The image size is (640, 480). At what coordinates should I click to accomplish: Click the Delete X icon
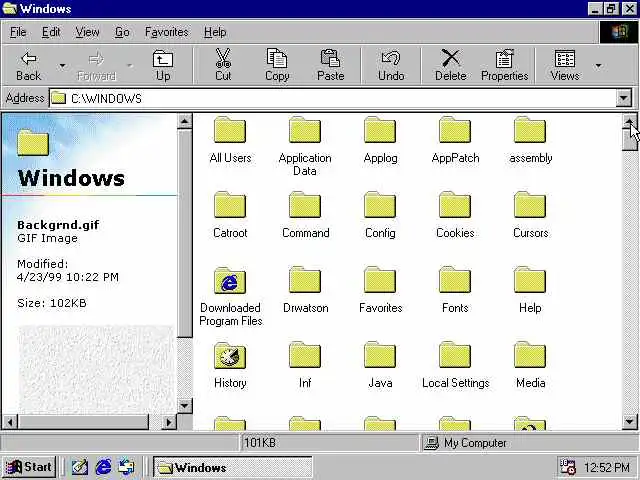pos(451,65)
